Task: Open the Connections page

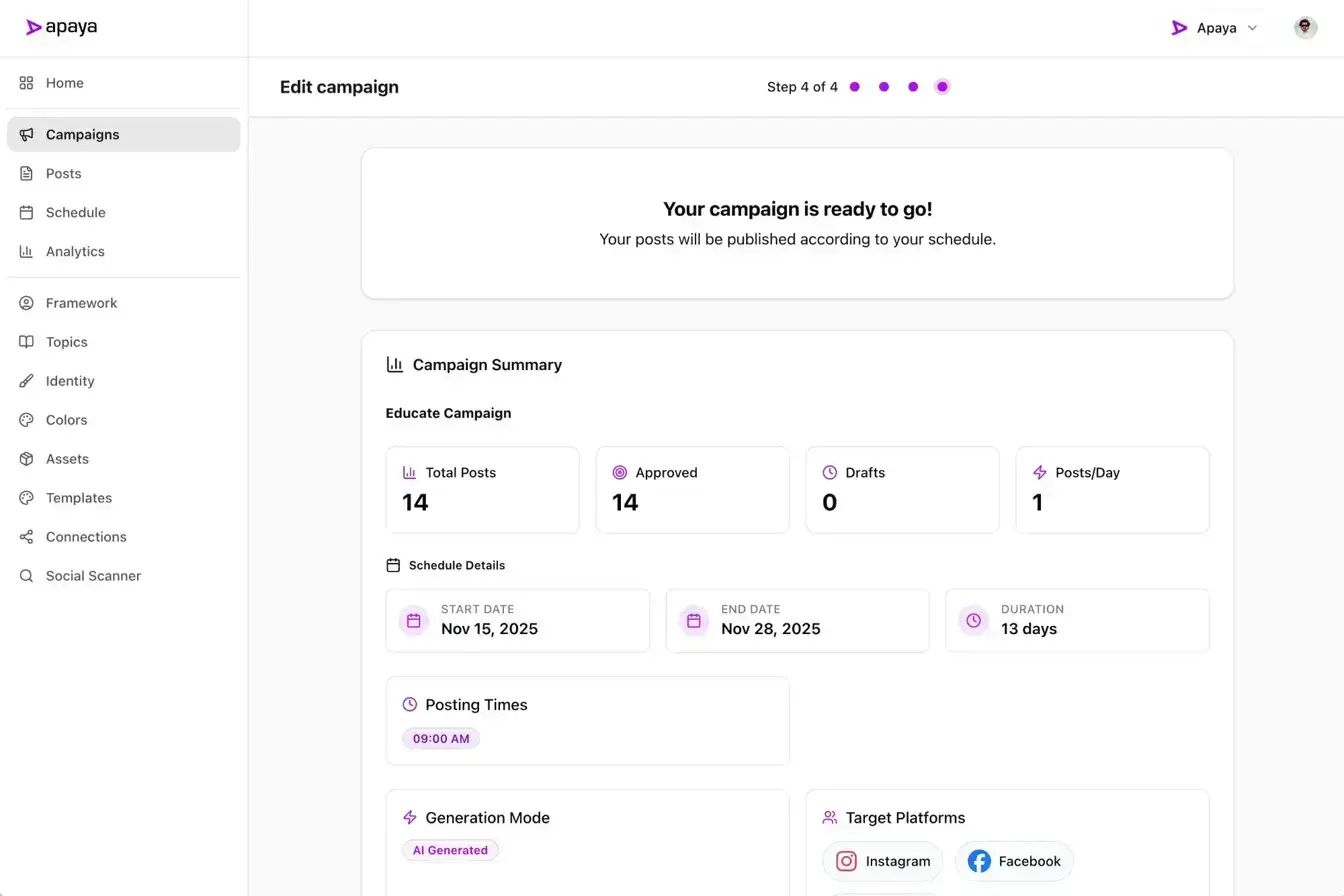Action: (86, 537)
